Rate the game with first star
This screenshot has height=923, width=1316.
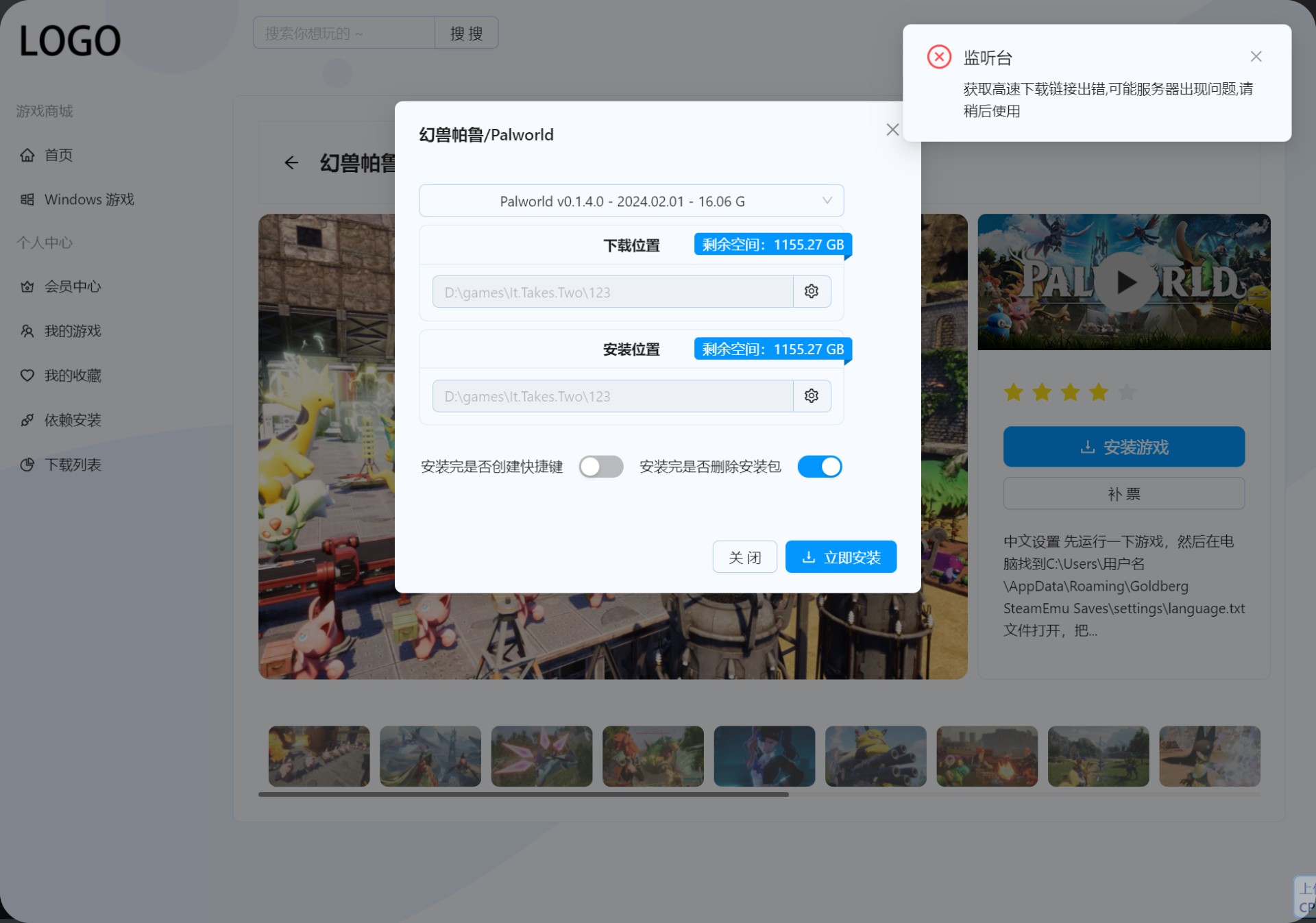[x=1014, y=393]
